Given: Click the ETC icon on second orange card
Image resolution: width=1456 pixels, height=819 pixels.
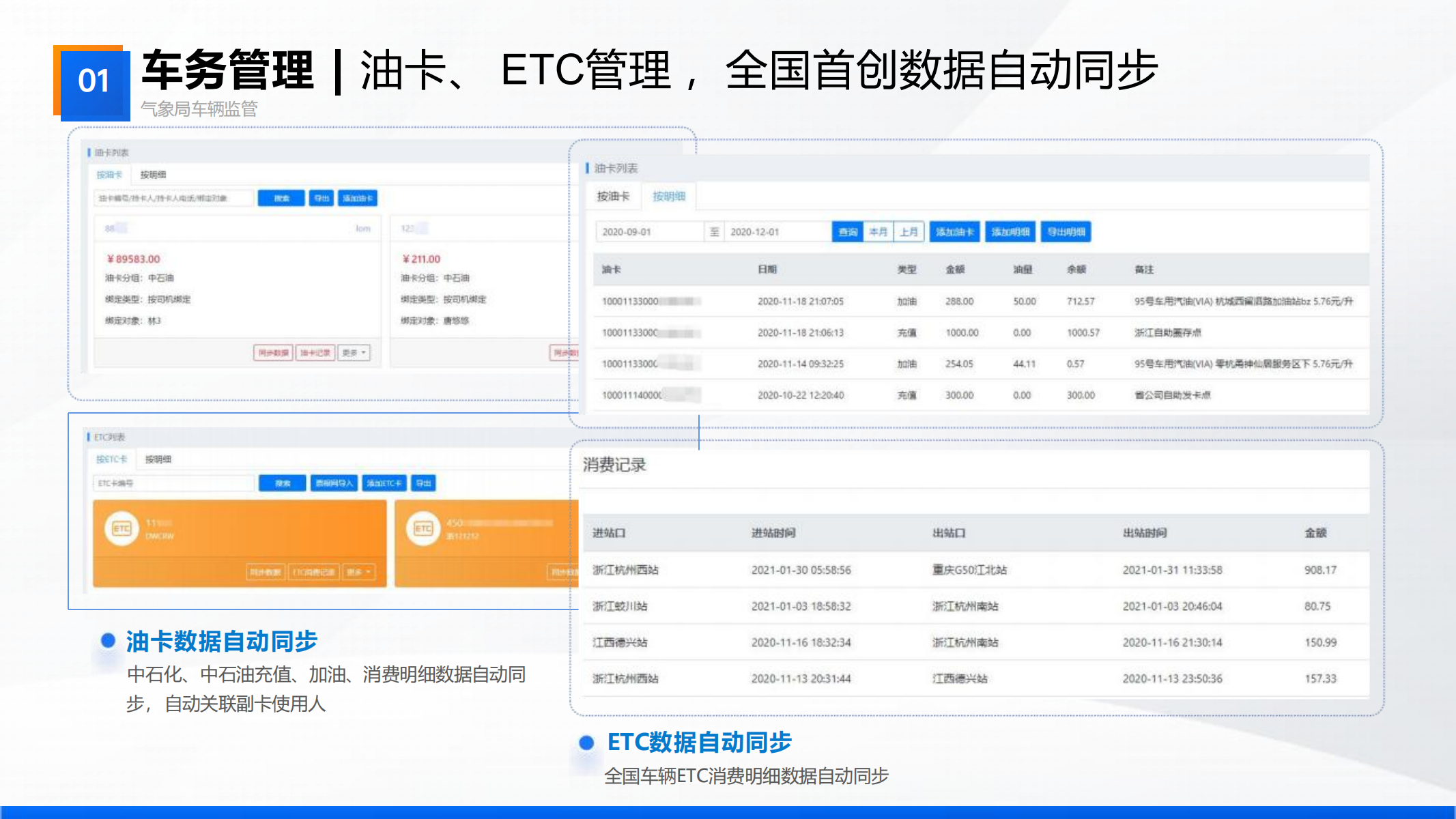Looking at the screenshot, I should coord(423,529).
